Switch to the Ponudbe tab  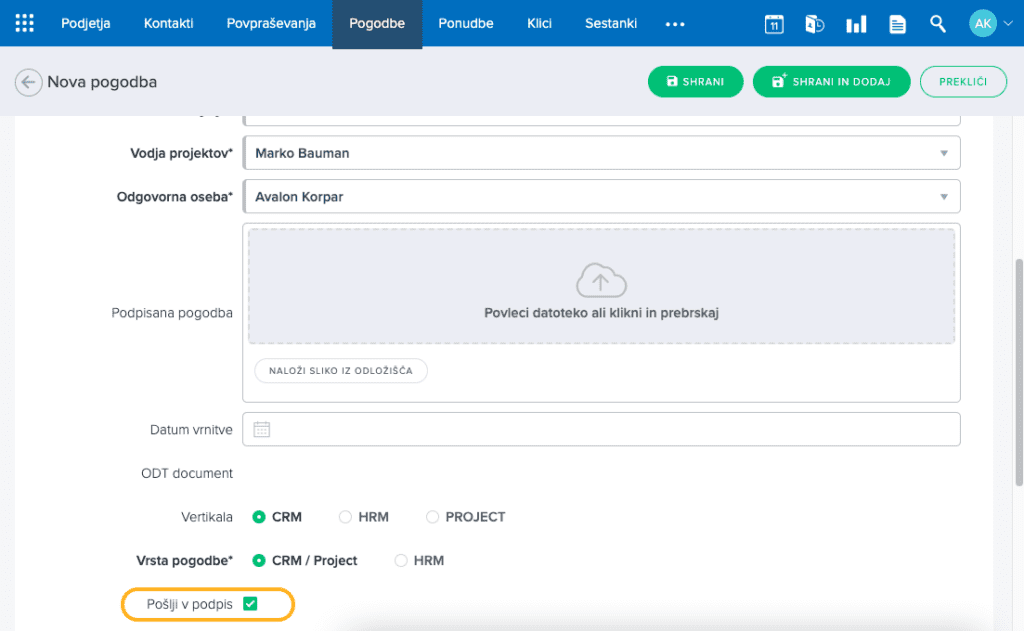[x=465, y=24]
